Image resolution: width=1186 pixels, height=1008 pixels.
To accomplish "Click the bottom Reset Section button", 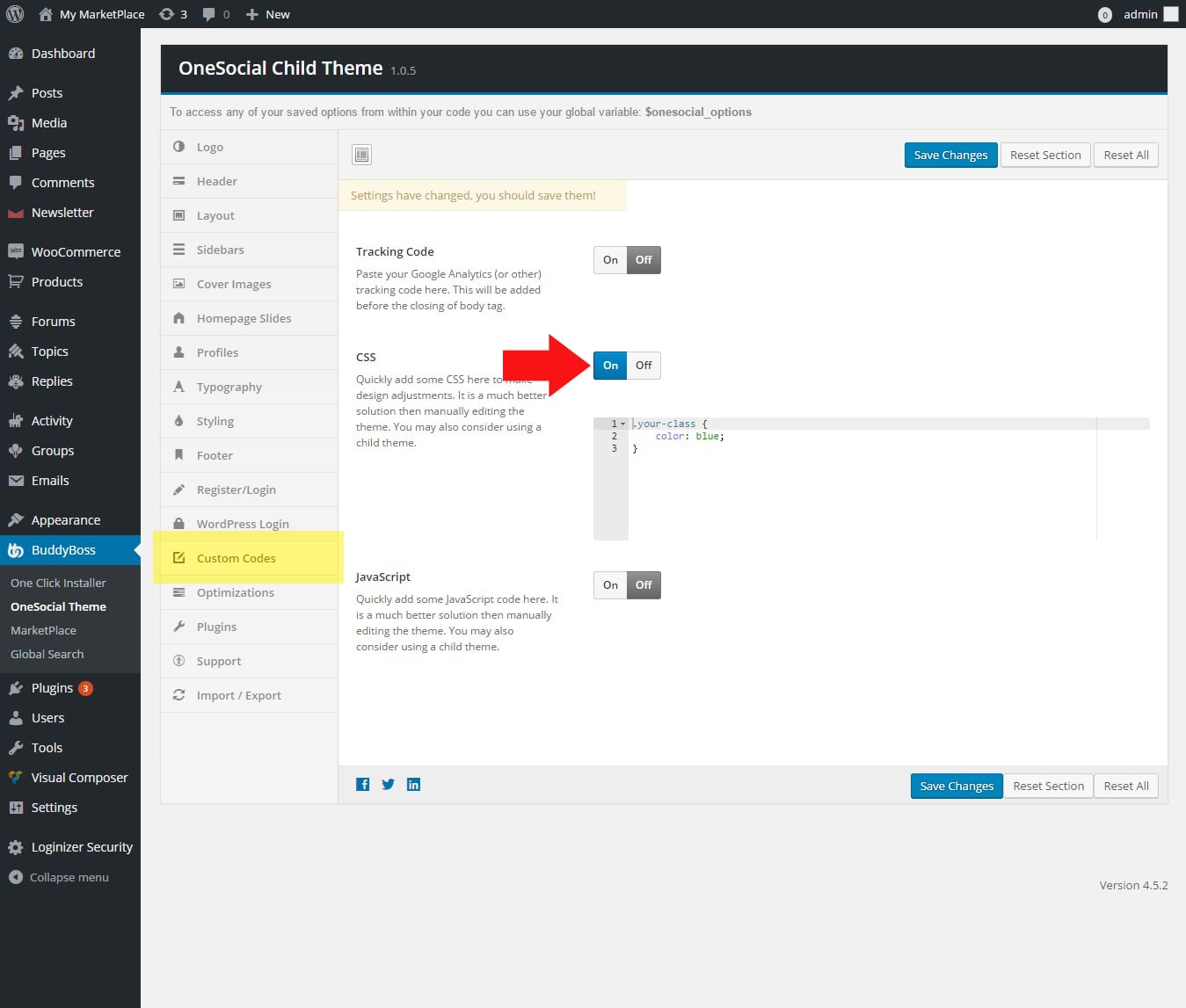I will [1048, 786].
